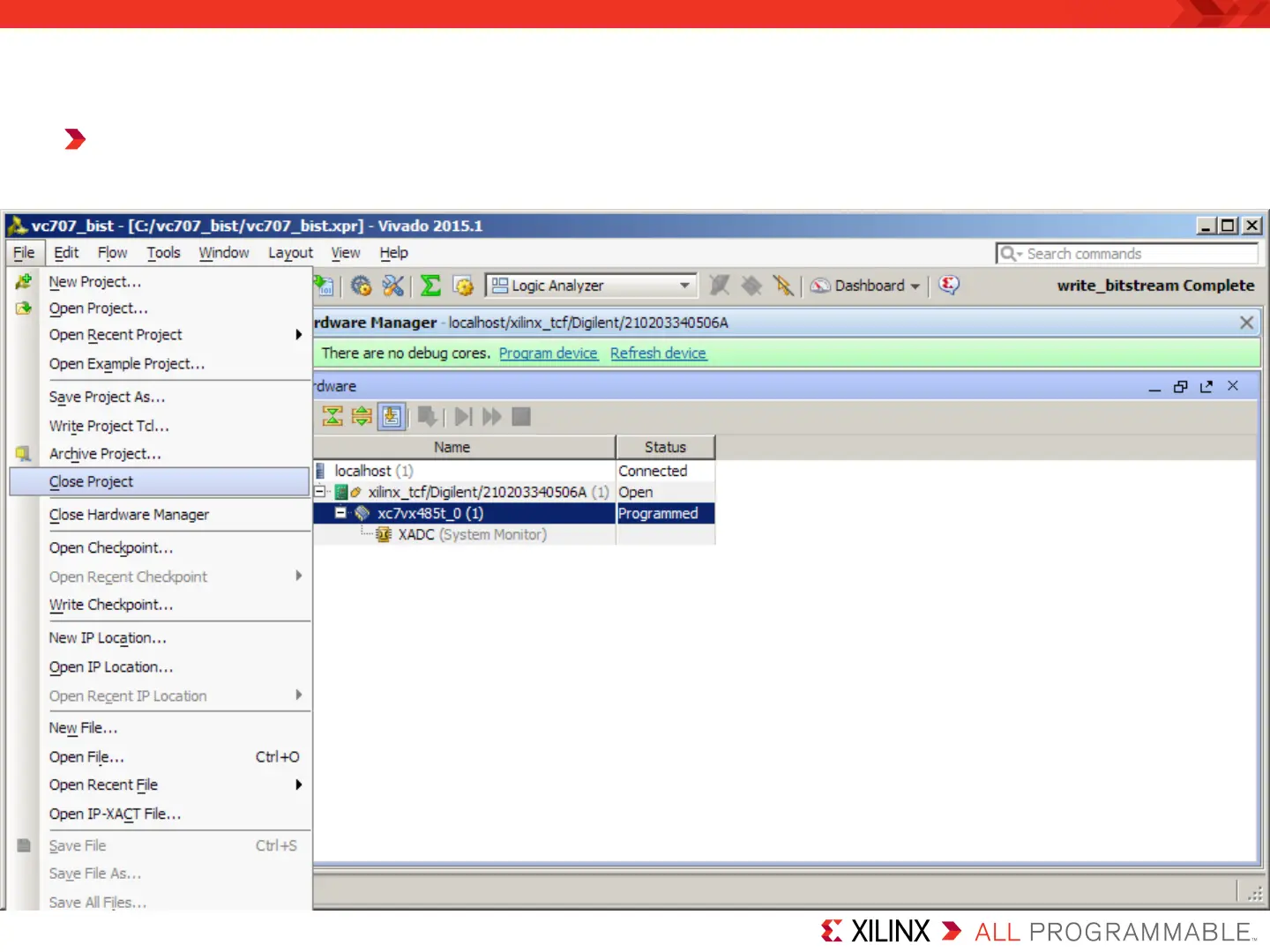Click the green Sigma report icon
The width and height of the screenshot is (1270, 952).
(x=430, y=286)
